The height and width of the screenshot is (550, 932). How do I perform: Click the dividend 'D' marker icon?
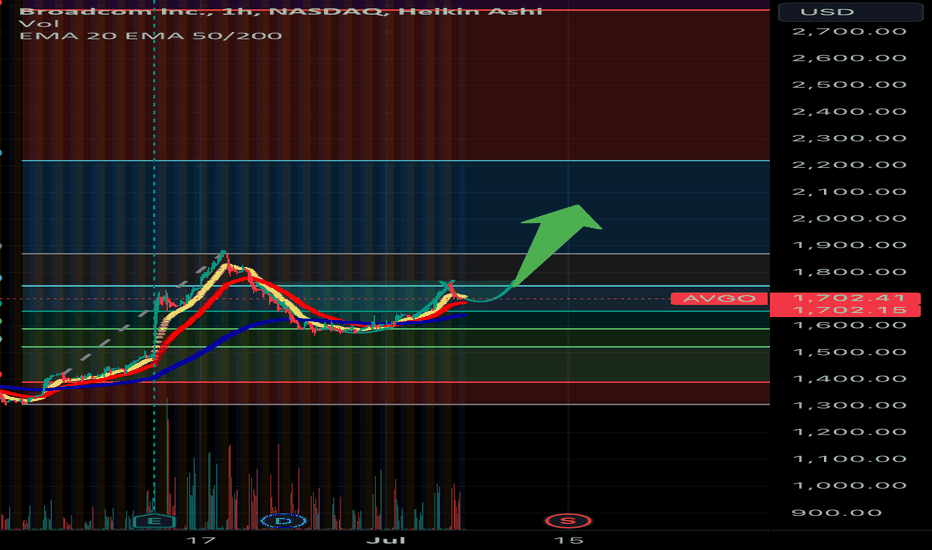284,521
